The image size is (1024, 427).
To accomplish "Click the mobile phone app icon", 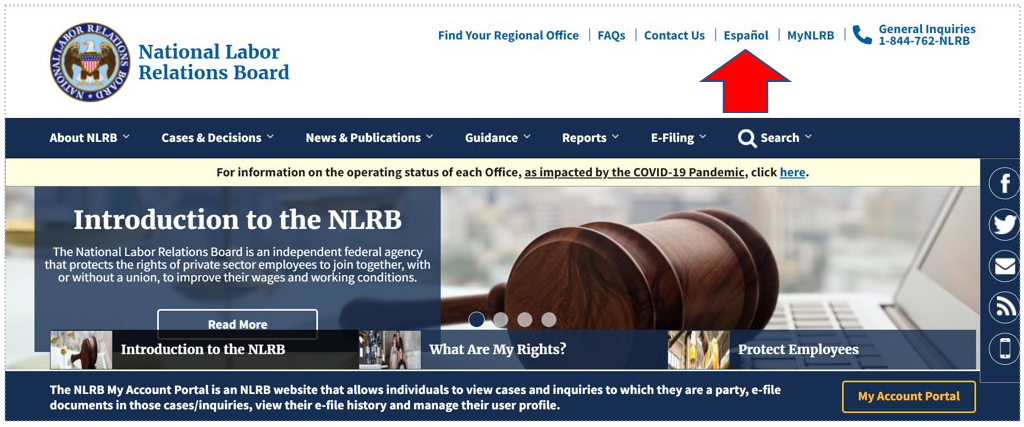I will click(x=1004, y=349).
